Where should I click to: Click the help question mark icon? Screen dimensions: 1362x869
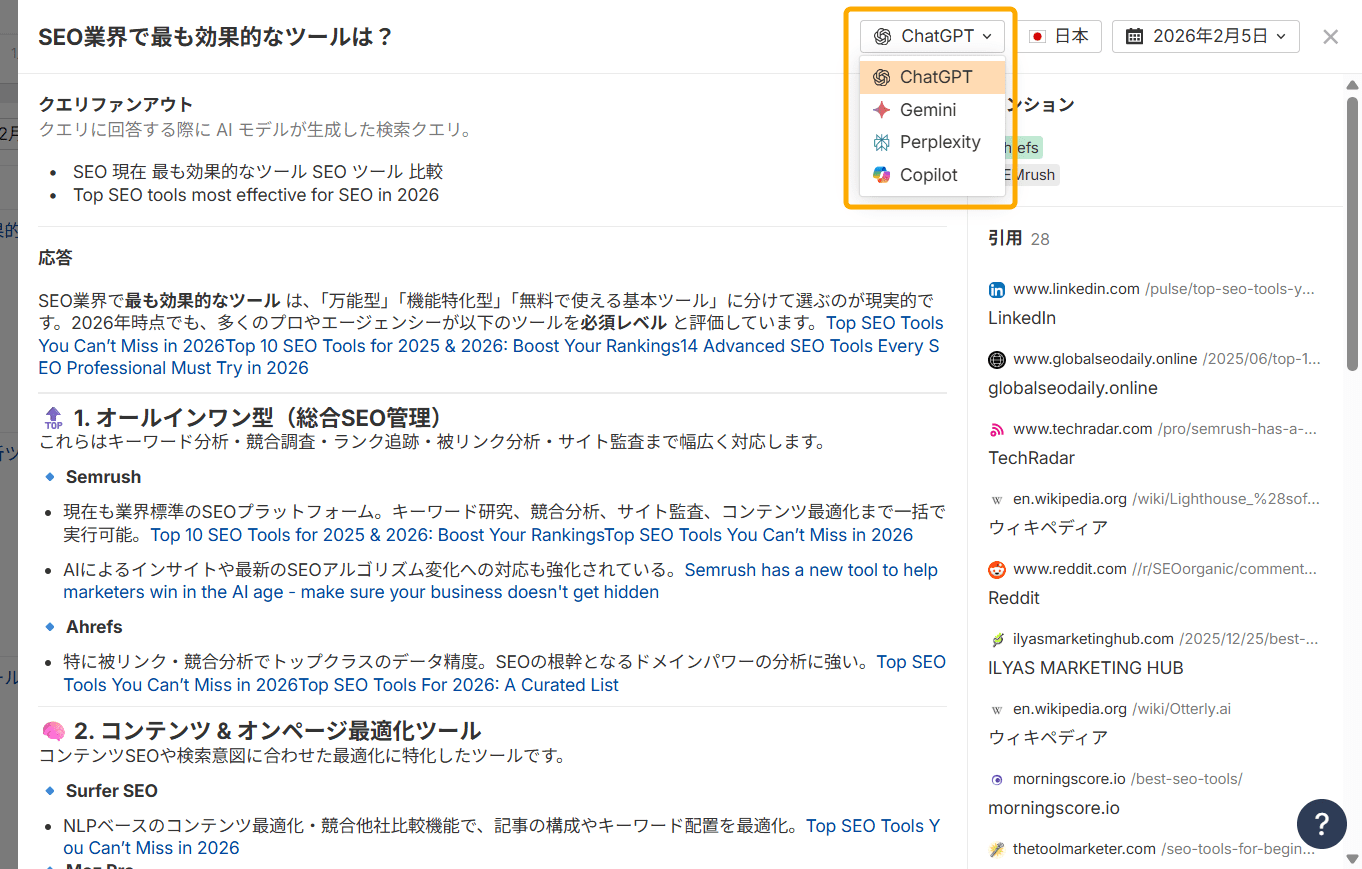[1321, 824]
